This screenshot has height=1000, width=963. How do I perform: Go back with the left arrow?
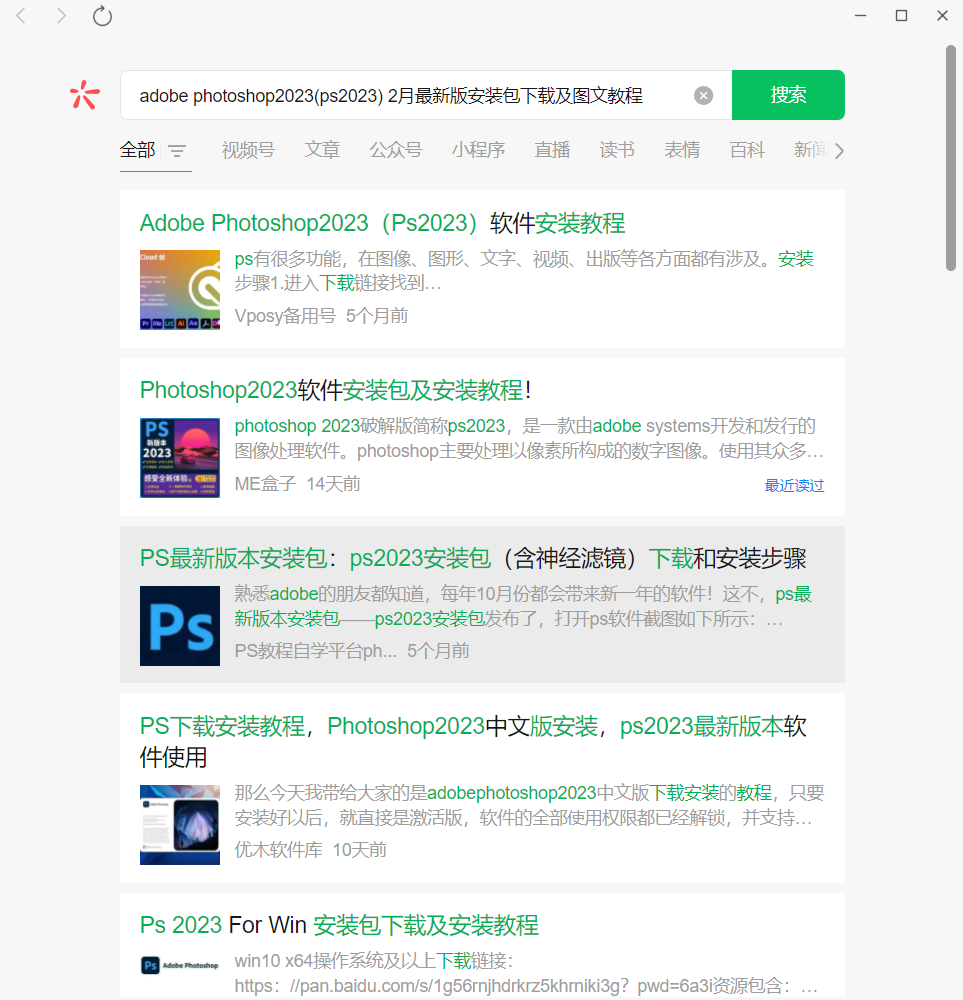point(21,15)
